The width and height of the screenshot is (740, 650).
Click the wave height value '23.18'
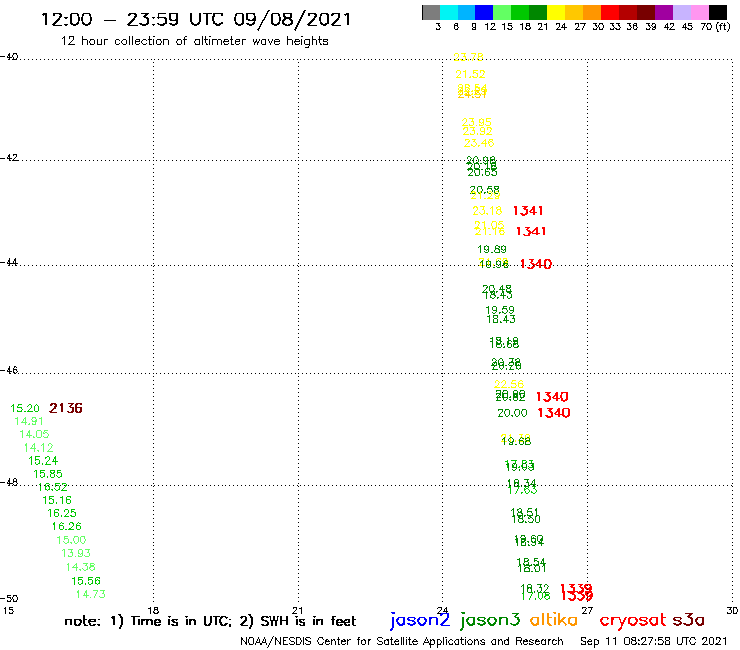click(x=487, y=211)
